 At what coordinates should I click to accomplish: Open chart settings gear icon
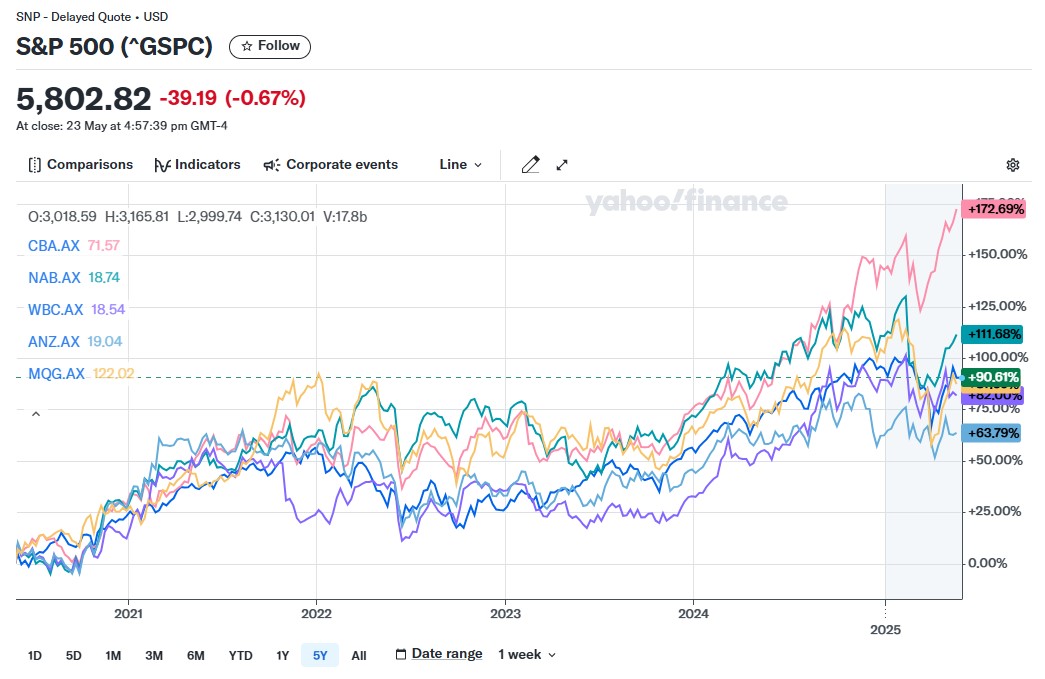[1013, 165]
